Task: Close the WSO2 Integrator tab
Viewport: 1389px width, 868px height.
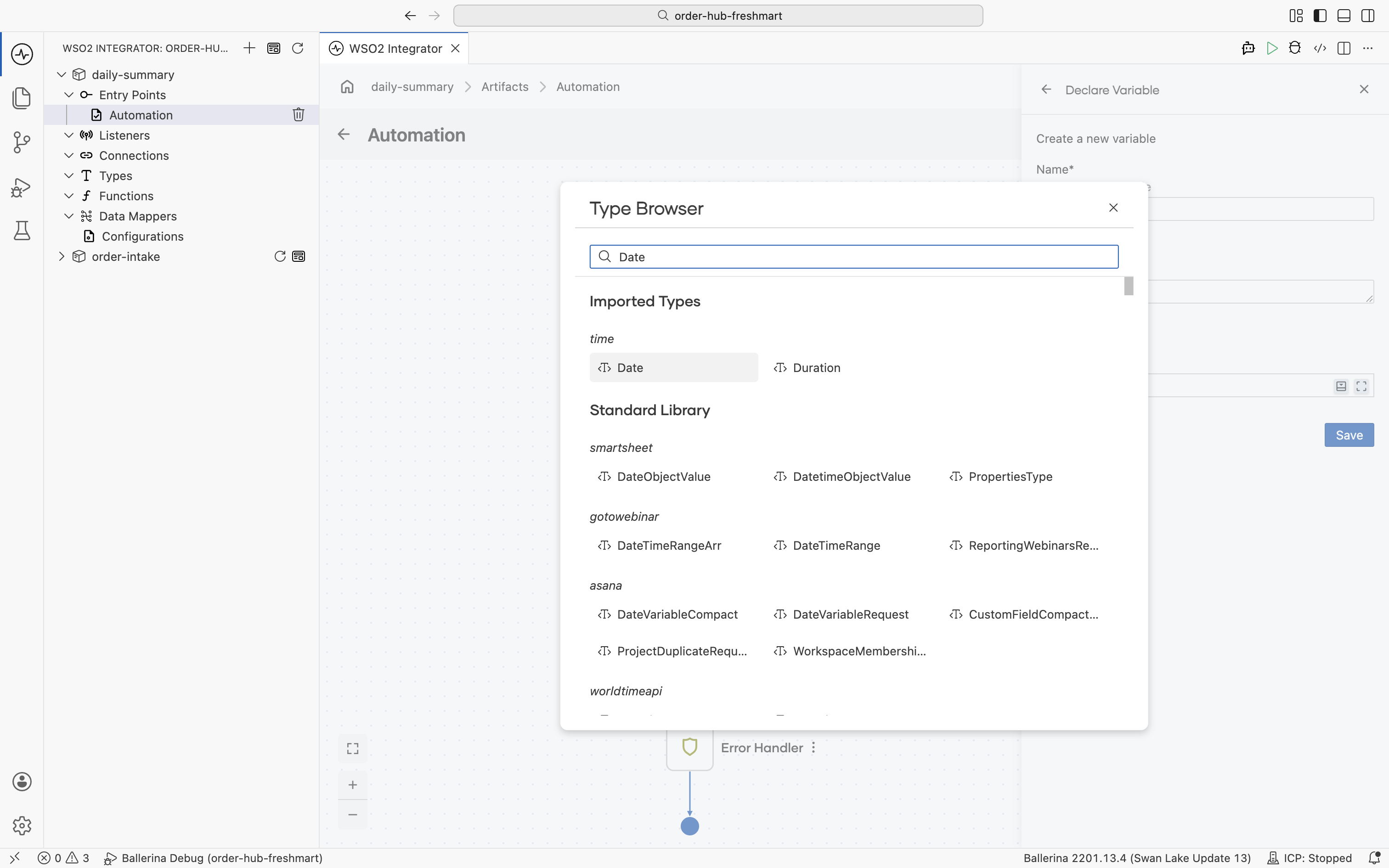Action: tap(455, 48)
